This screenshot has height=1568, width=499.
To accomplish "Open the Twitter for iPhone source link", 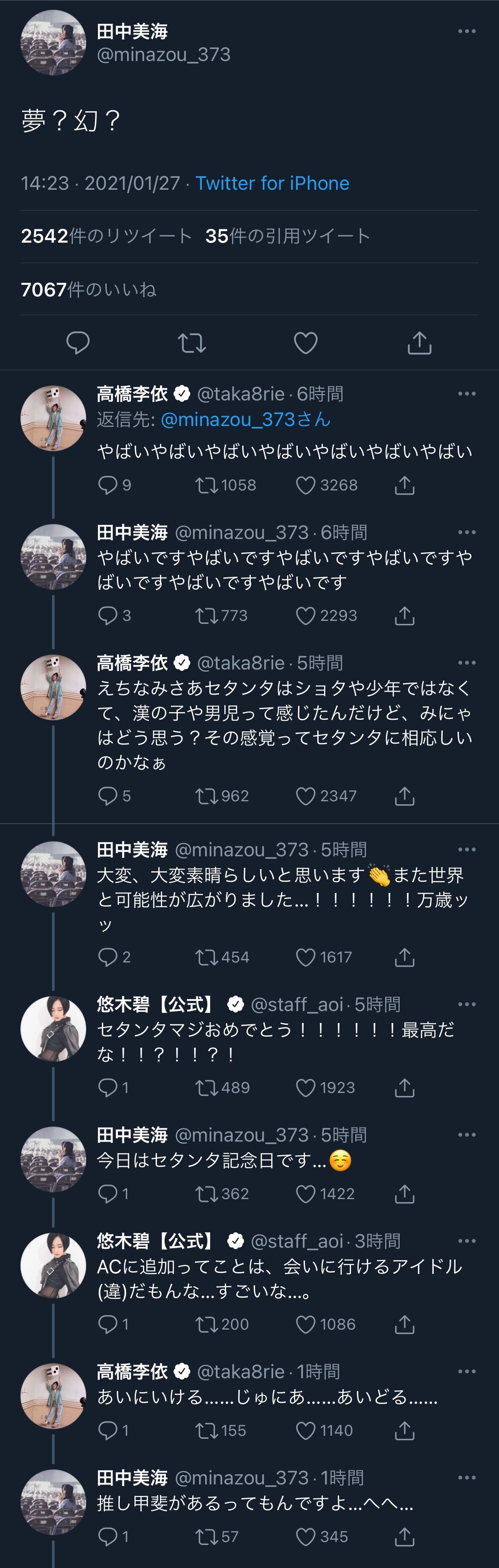I will [x=272, y=183].
